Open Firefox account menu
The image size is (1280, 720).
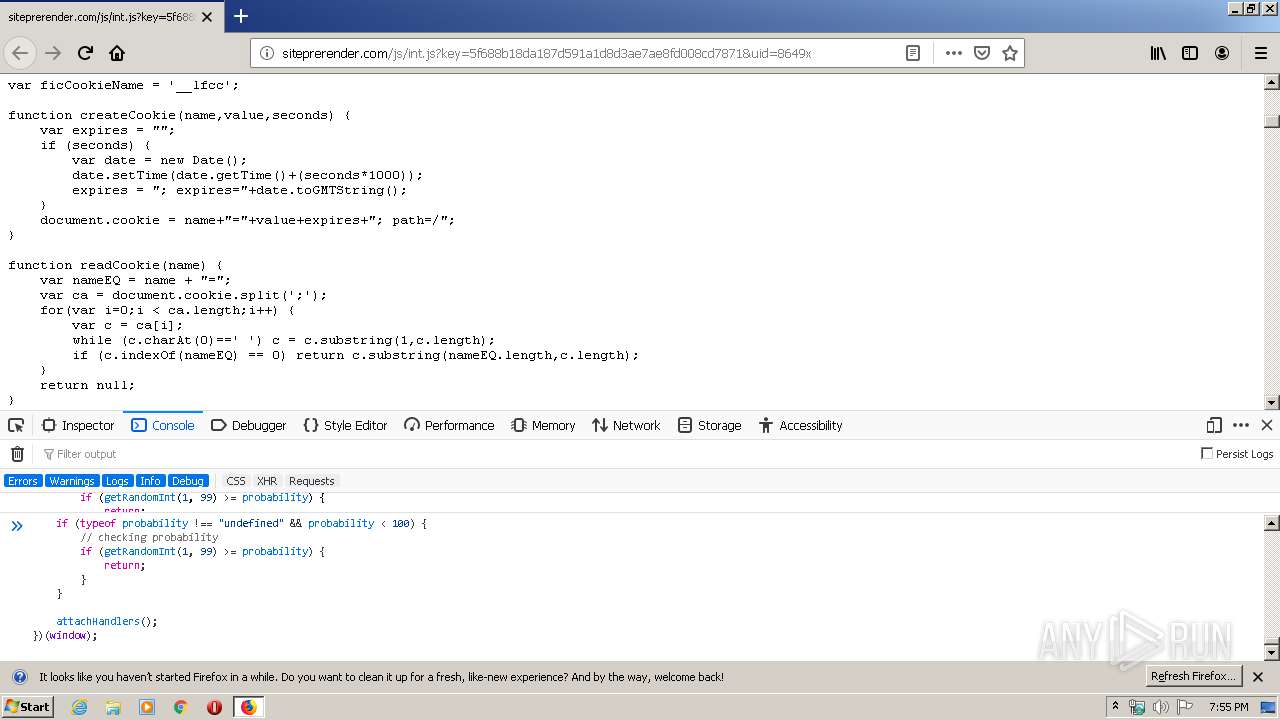tap(1222, 53)
